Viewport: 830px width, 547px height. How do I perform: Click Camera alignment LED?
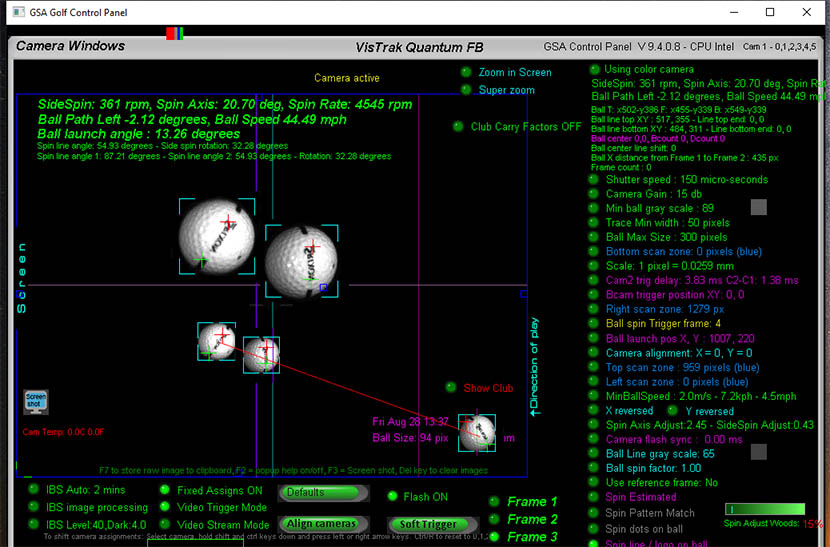point(594,353)
